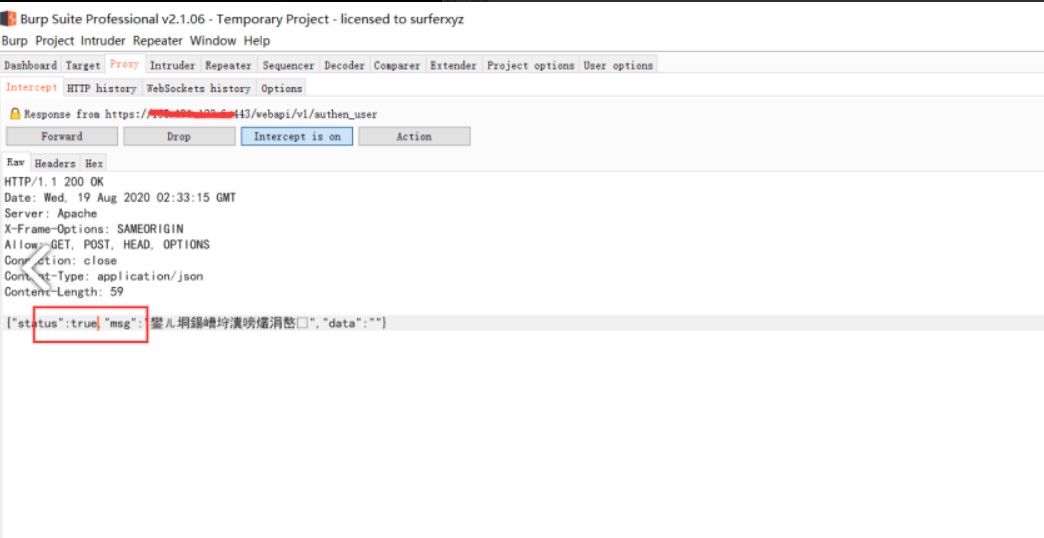Open the Burp menu
The image size is (1044, 538).
pos(15,41)
